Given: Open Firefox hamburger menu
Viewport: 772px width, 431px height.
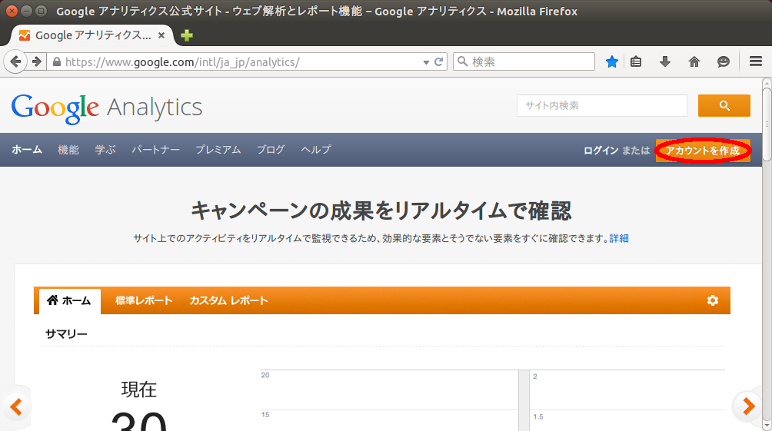Looking at the screenshot, I should coord(756,61).
